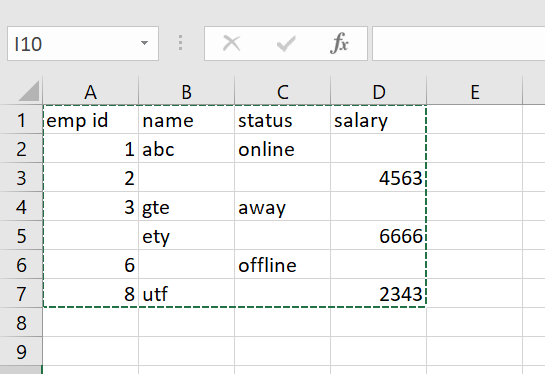Image resolution: width=545 pixels, height=374 pixels.
Task: Select column B header
Action: 187,91
